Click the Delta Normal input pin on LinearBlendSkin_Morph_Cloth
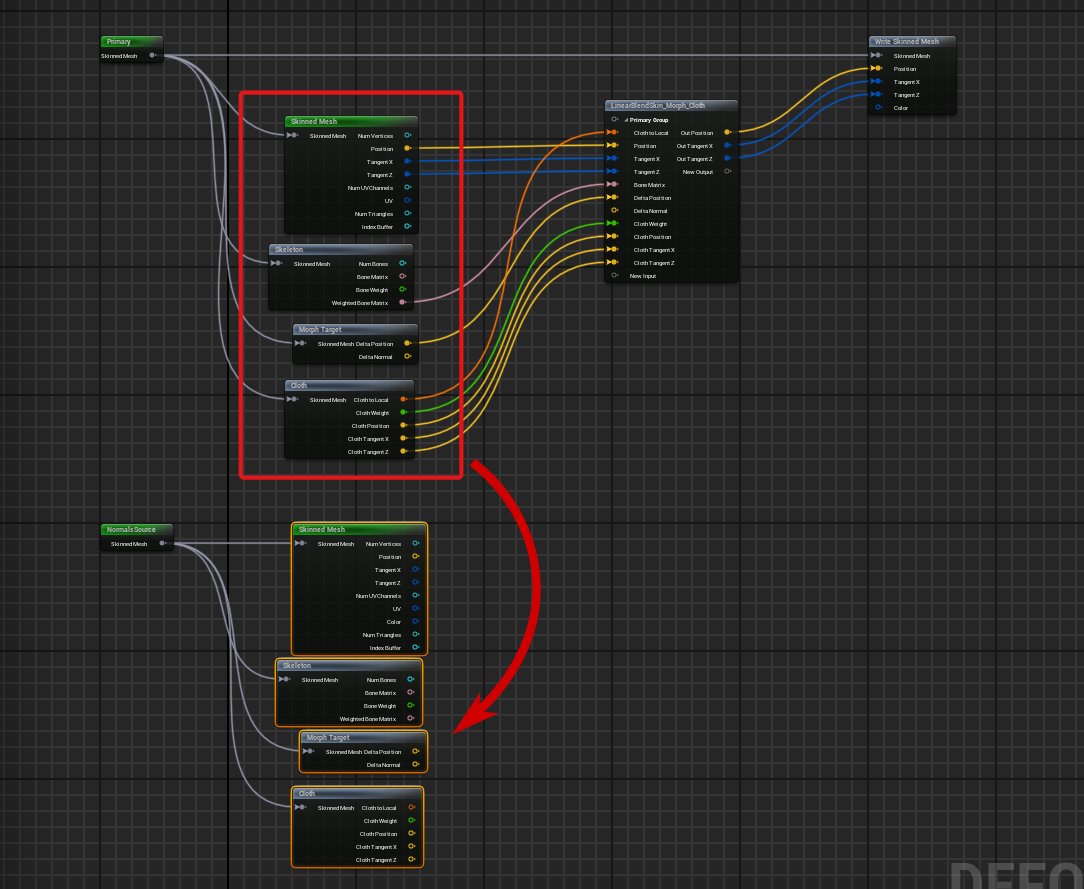Screen dimensions: 1084x889 [614, 211]
